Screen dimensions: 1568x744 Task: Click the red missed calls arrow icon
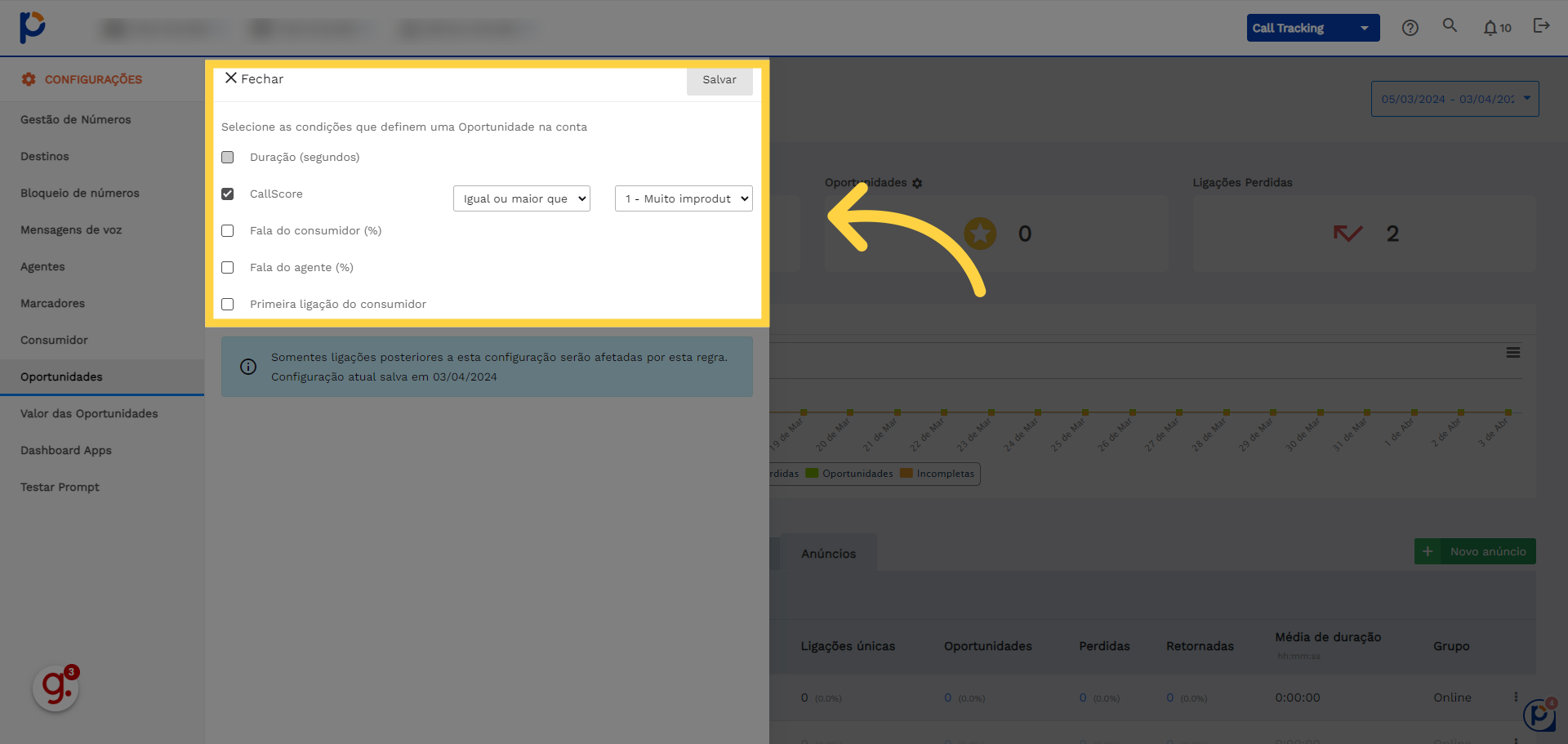click(1347, 234)
